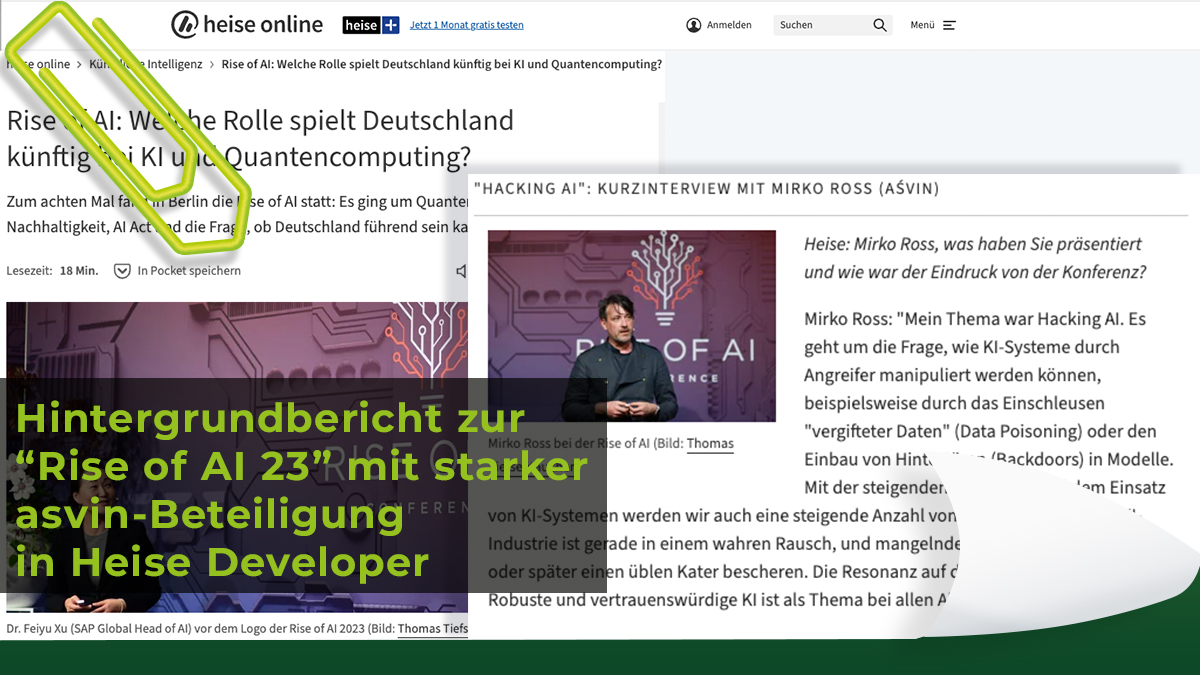This screenshot has height=675, width=1200.
Task: Select the headline 'Rise of AI: Welche Rolle spielt Deutschland'
Action: coord(260,138)
